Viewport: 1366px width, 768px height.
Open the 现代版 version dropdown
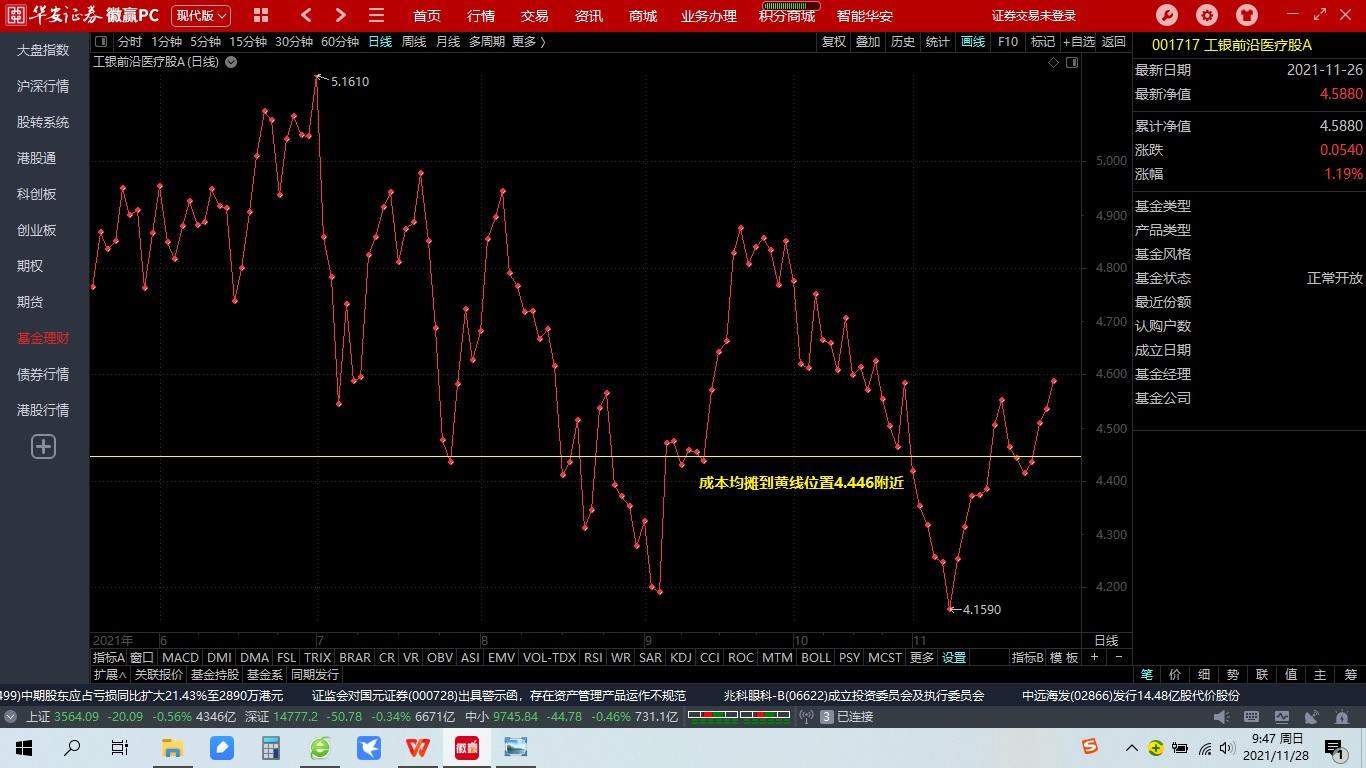click(x=201, y=16)
